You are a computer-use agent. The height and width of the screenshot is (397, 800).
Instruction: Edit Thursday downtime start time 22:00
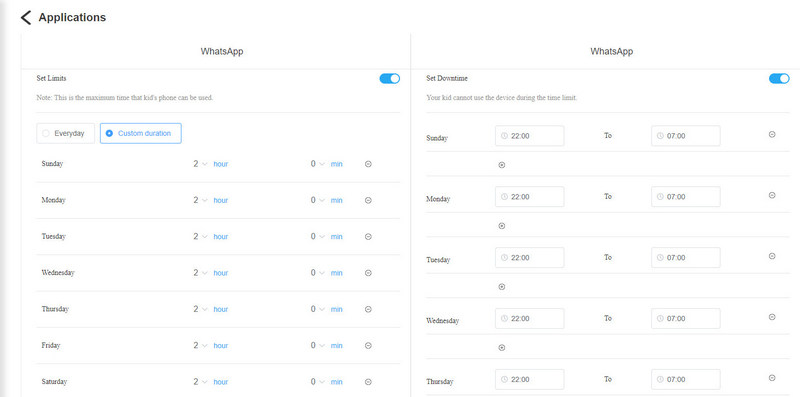(530, 379)
